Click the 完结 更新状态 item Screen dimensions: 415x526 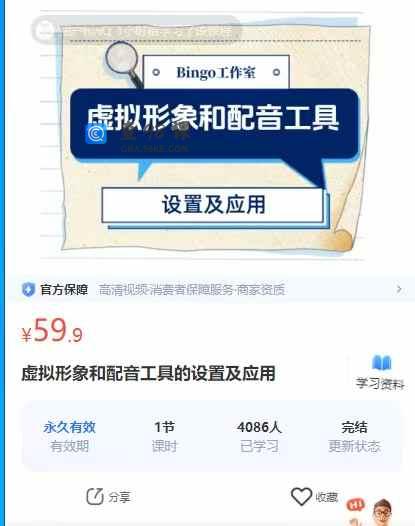tap(354, 436)
